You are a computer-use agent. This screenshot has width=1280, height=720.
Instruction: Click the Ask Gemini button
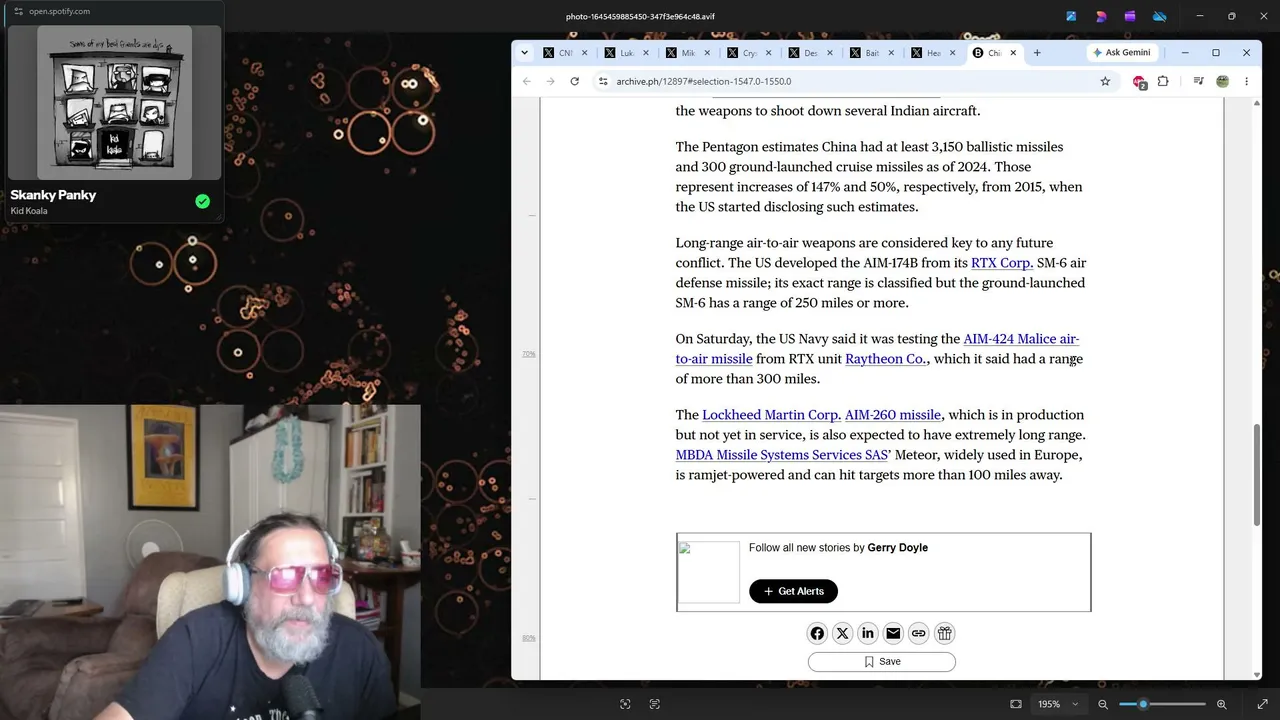(x=1121, y=53)
